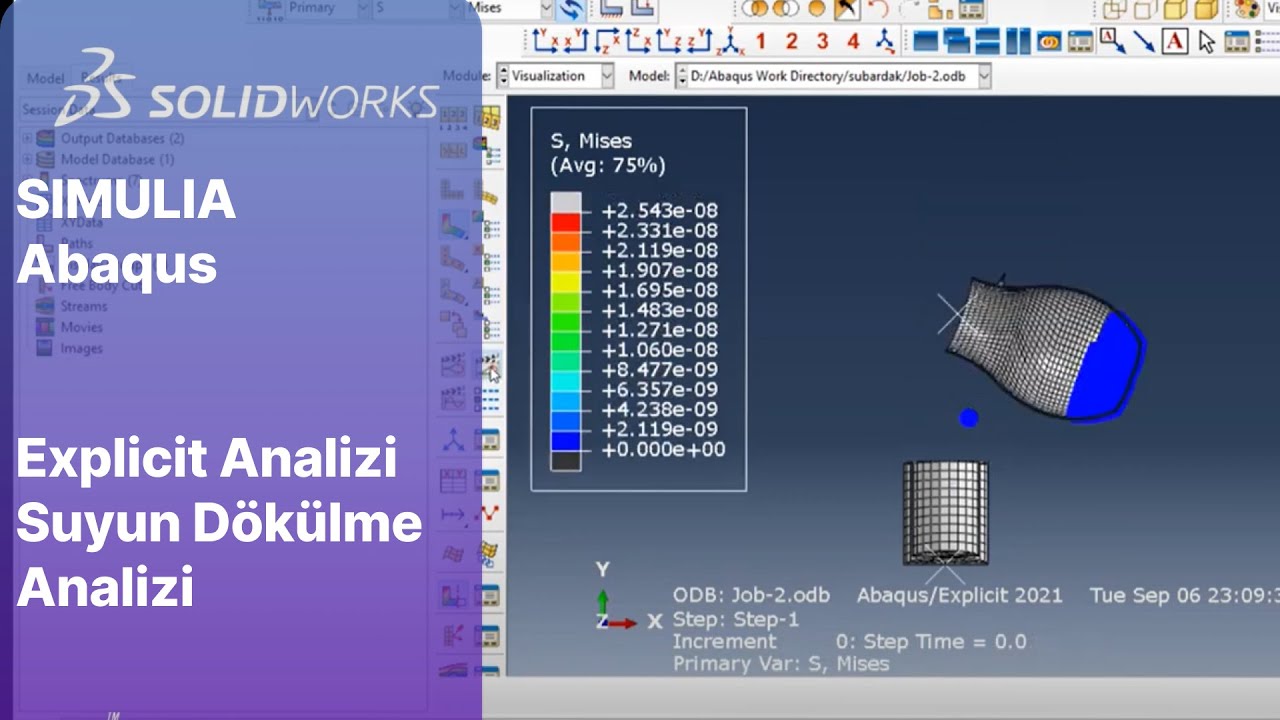This screenshot has width=1280, height=720.
Task: Switch to the Model tab
Action: click(x=46, y=79)
